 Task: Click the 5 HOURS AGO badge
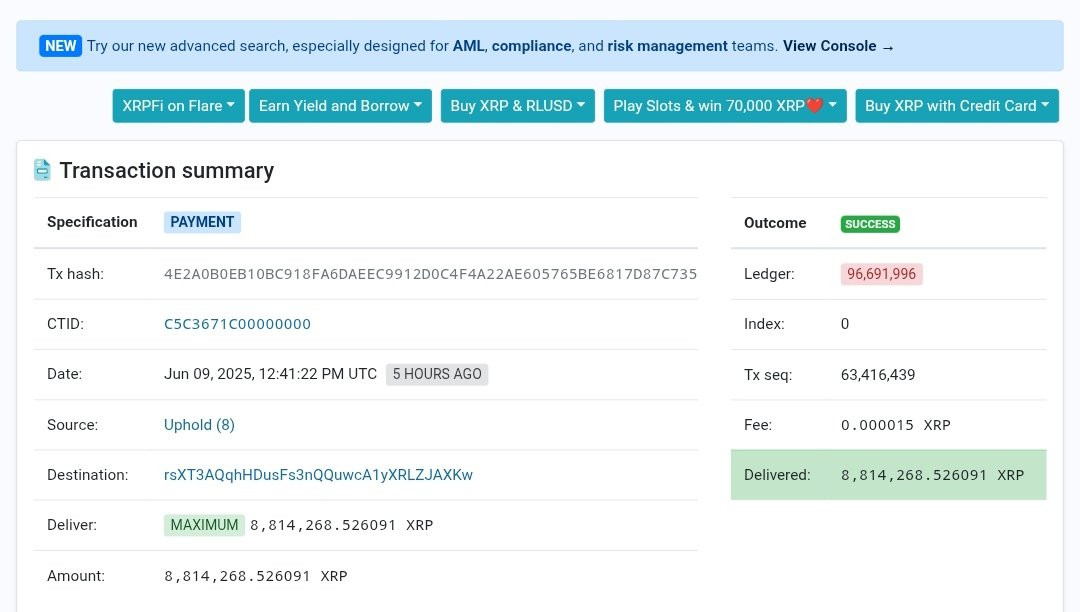pyautogui.click(x=437, y=374)
